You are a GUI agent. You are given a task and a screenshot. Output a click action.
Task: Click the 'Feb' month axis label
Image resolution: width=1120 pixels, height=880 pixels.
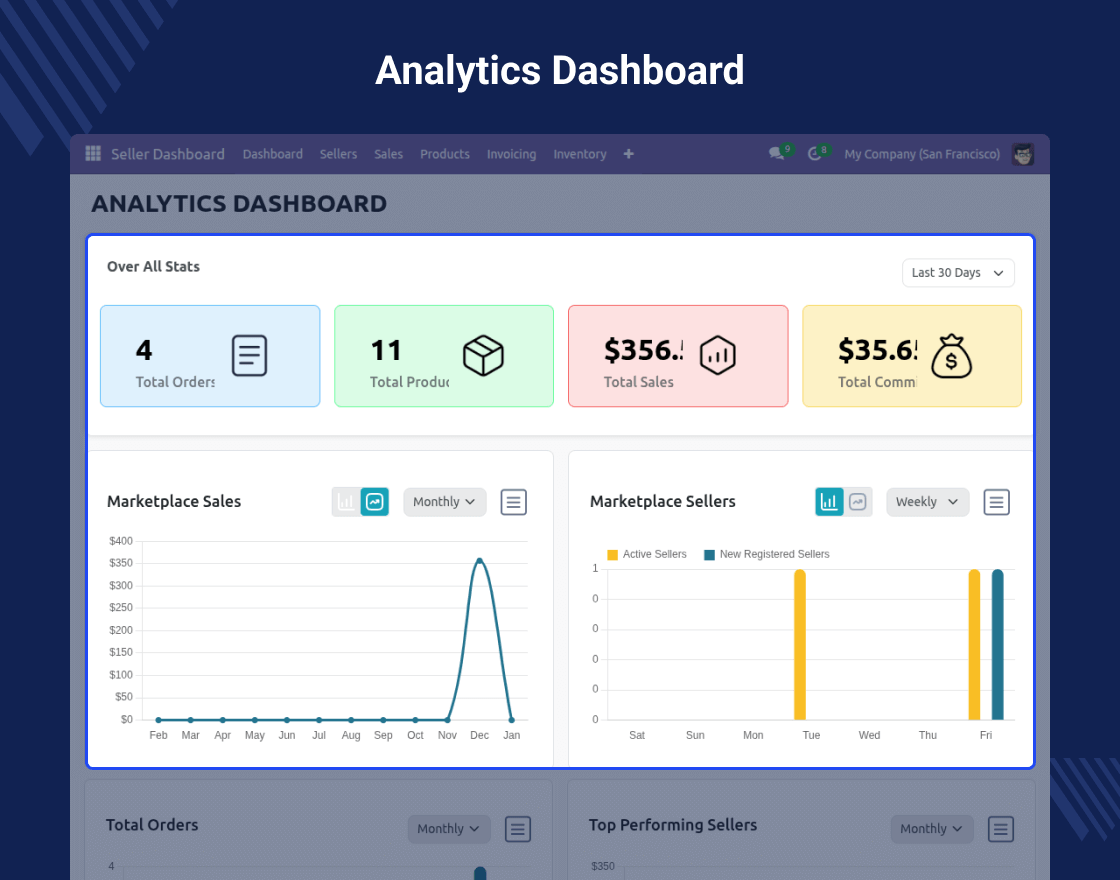pos(159,735)
